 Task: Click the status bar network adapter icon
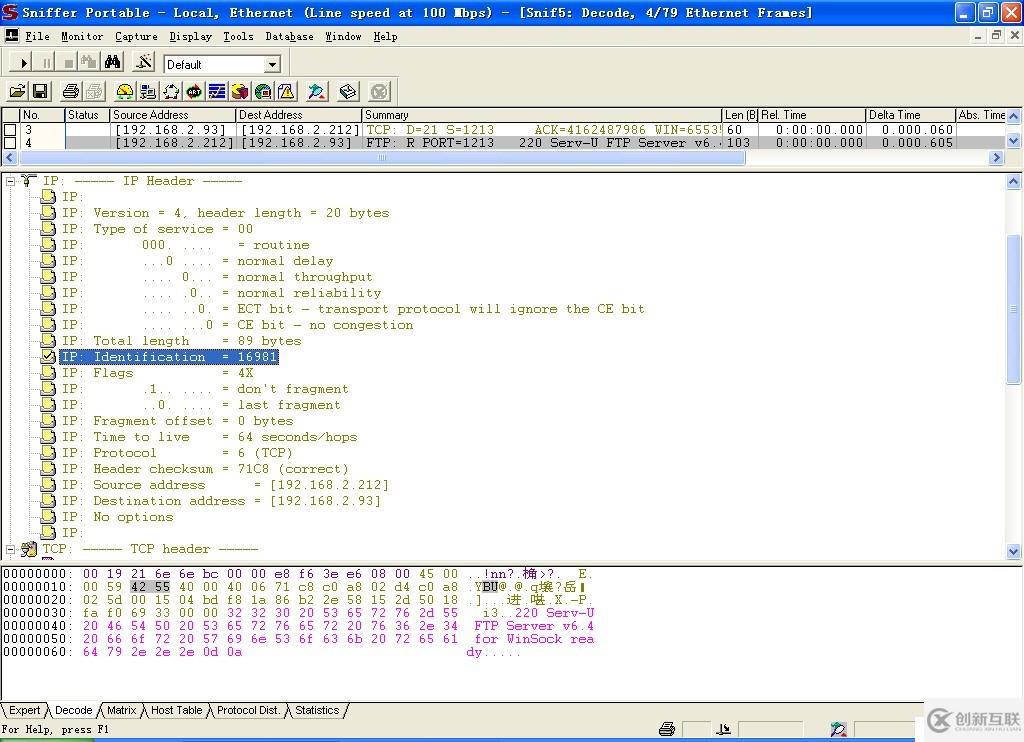coord(723,729)
